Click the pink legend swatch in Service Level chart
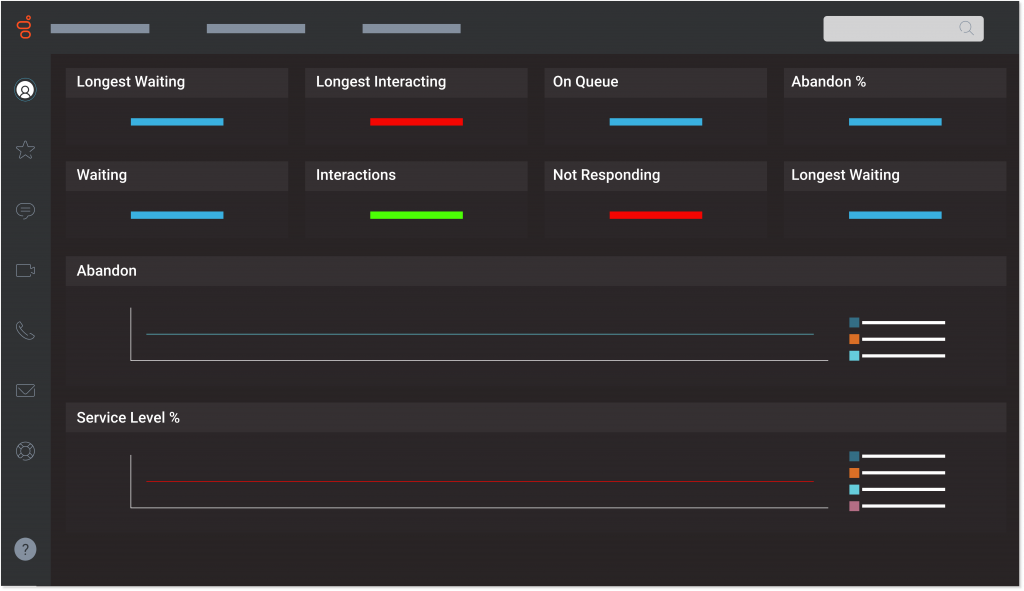Image resolution: width=1024 pixels, height=591 pixels. click(x=854, y=506)
